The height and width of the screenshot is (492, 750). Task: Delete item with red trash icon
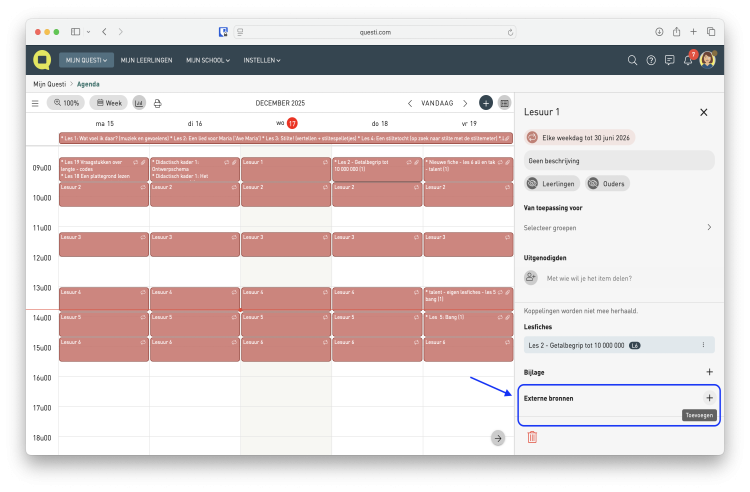pyautogui.click(x=532, y=437)
